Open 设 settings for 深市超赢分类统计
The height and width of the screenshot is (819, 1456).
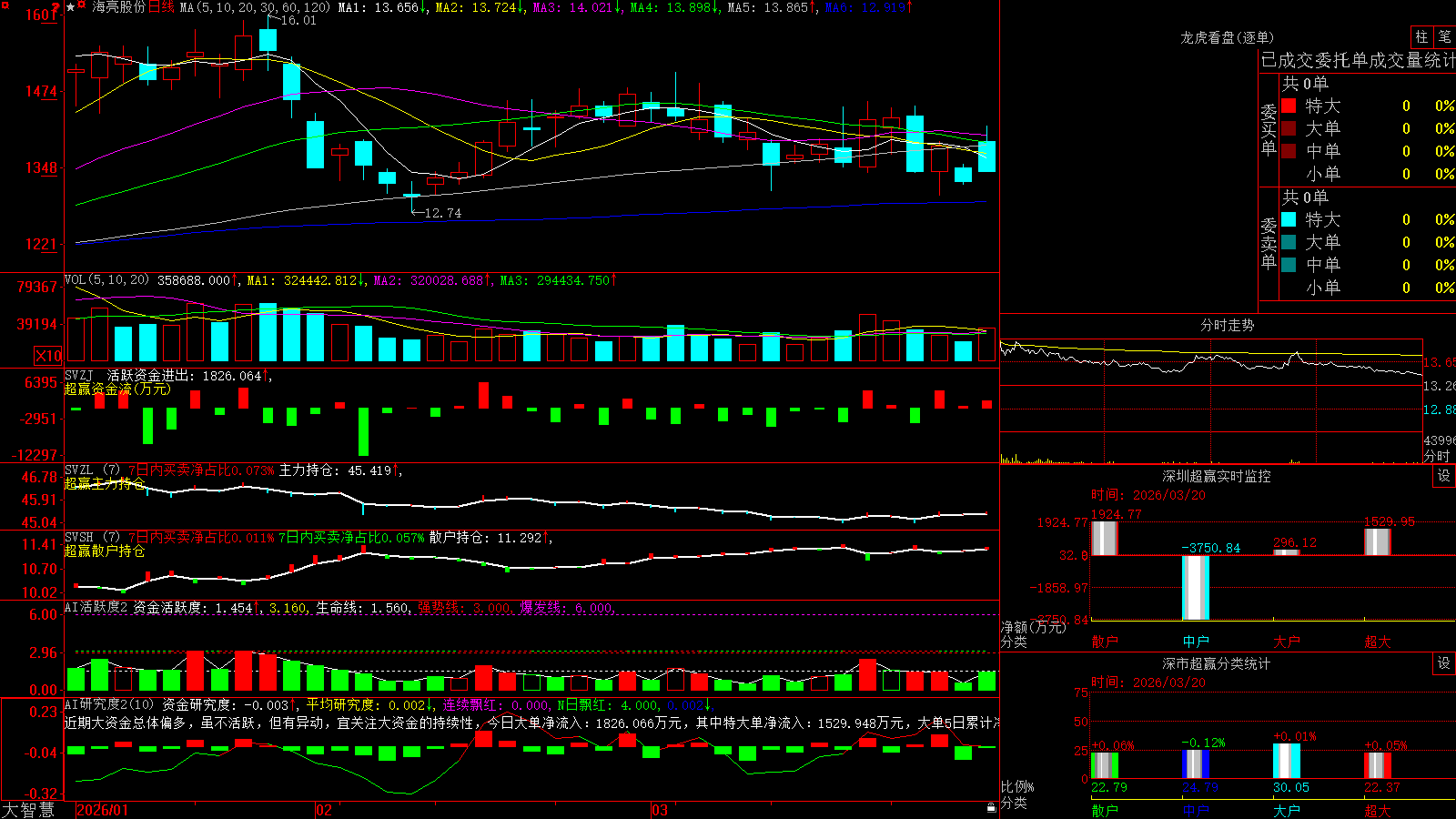[x=1444, y=663]
